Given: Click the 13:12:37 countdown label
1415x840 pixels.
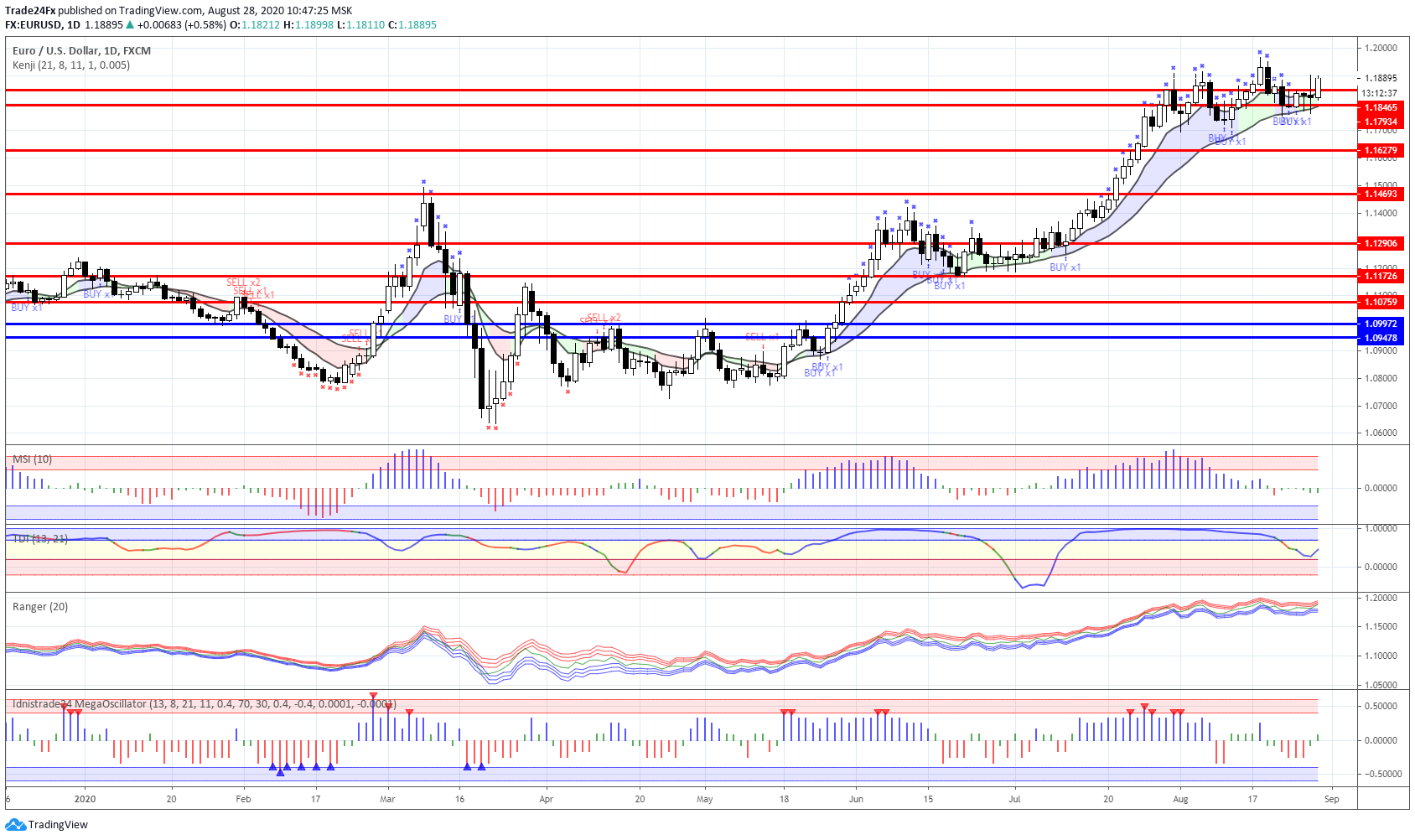Looking at the screenshot, I should (1379, 93).
